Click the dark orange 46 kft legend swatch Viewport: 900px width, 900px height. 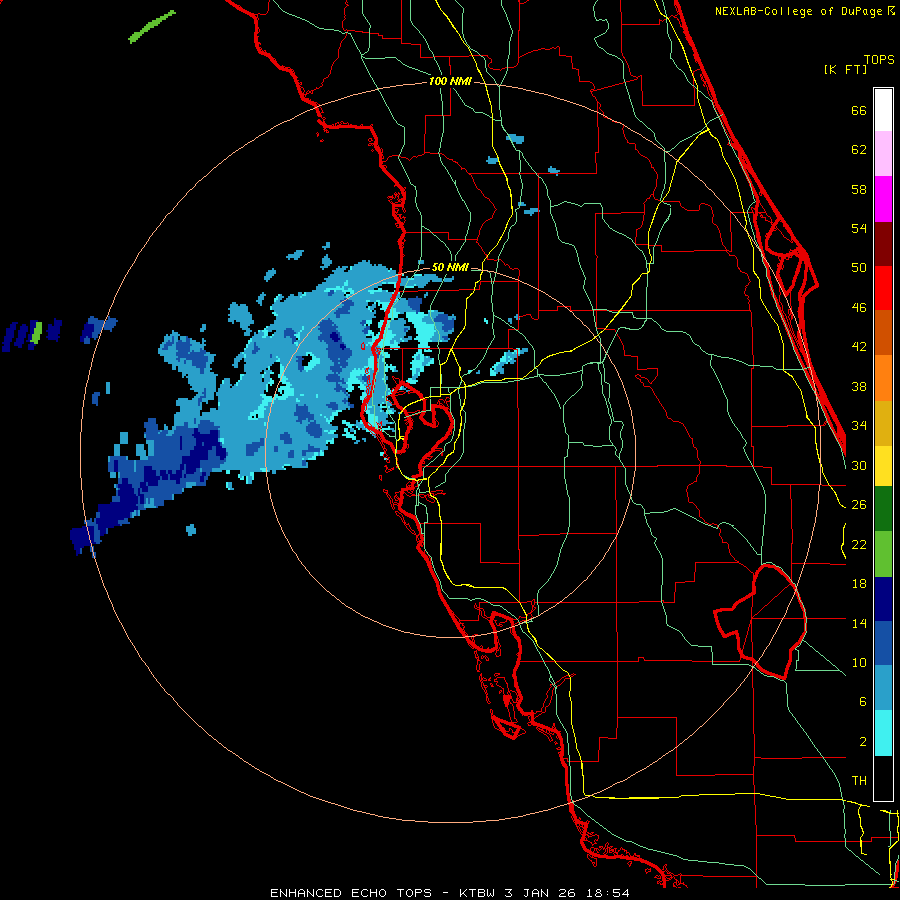pos(883,332)
